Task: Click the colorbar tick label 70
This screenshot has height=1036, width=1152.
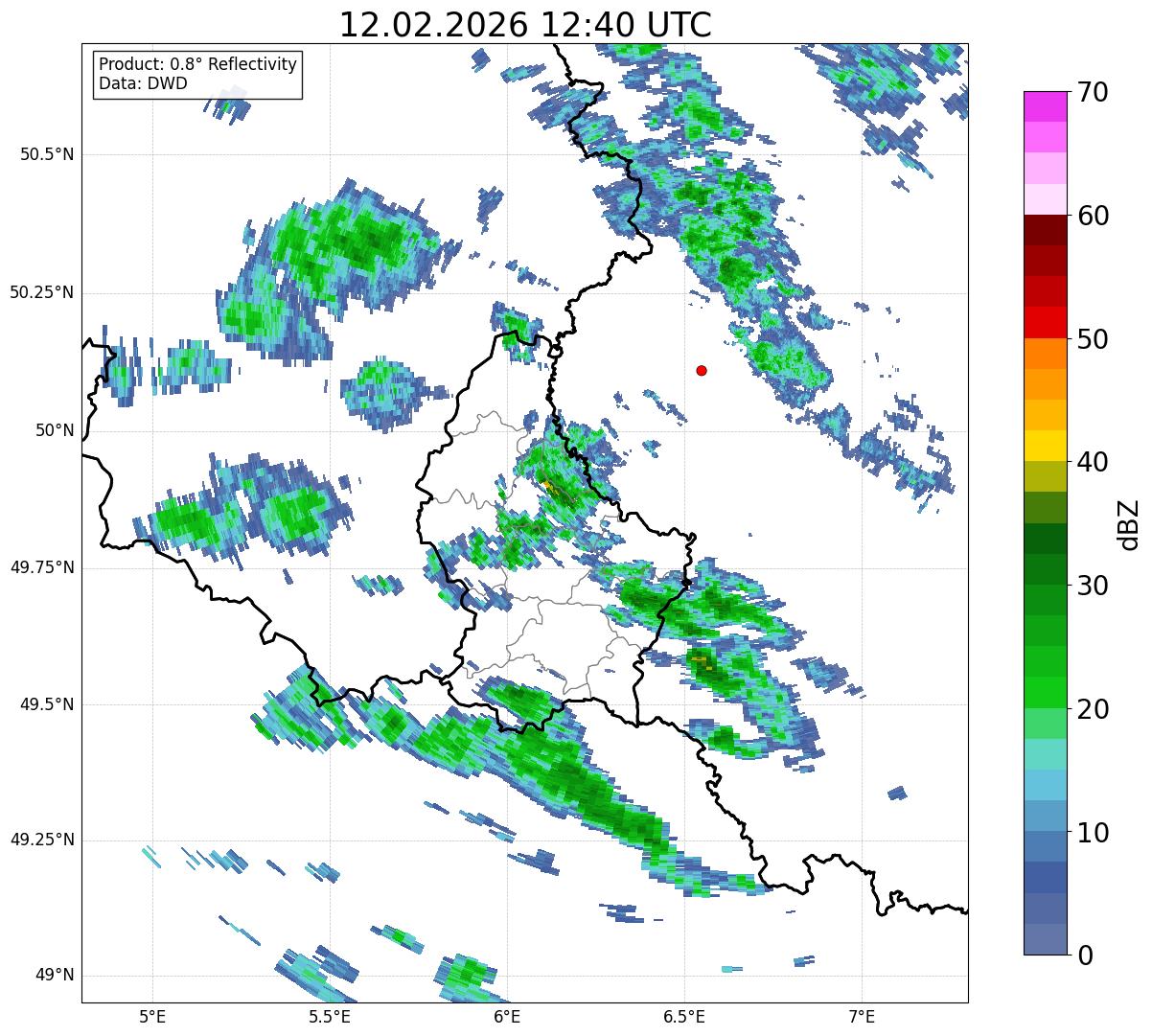Action: tap(1093, 92)
